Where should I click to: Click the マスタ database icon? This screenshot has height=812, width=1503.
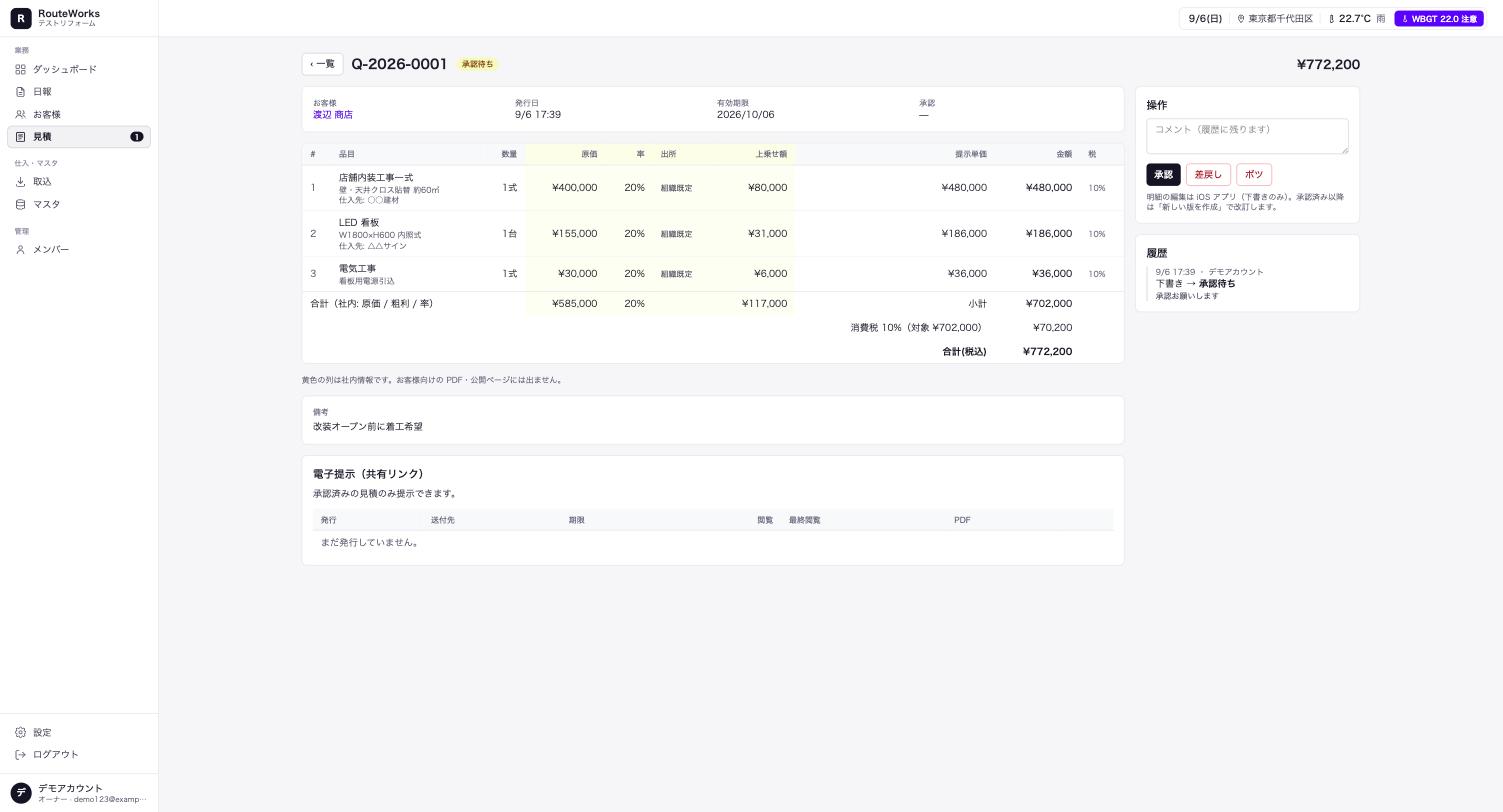coord(20,204)
